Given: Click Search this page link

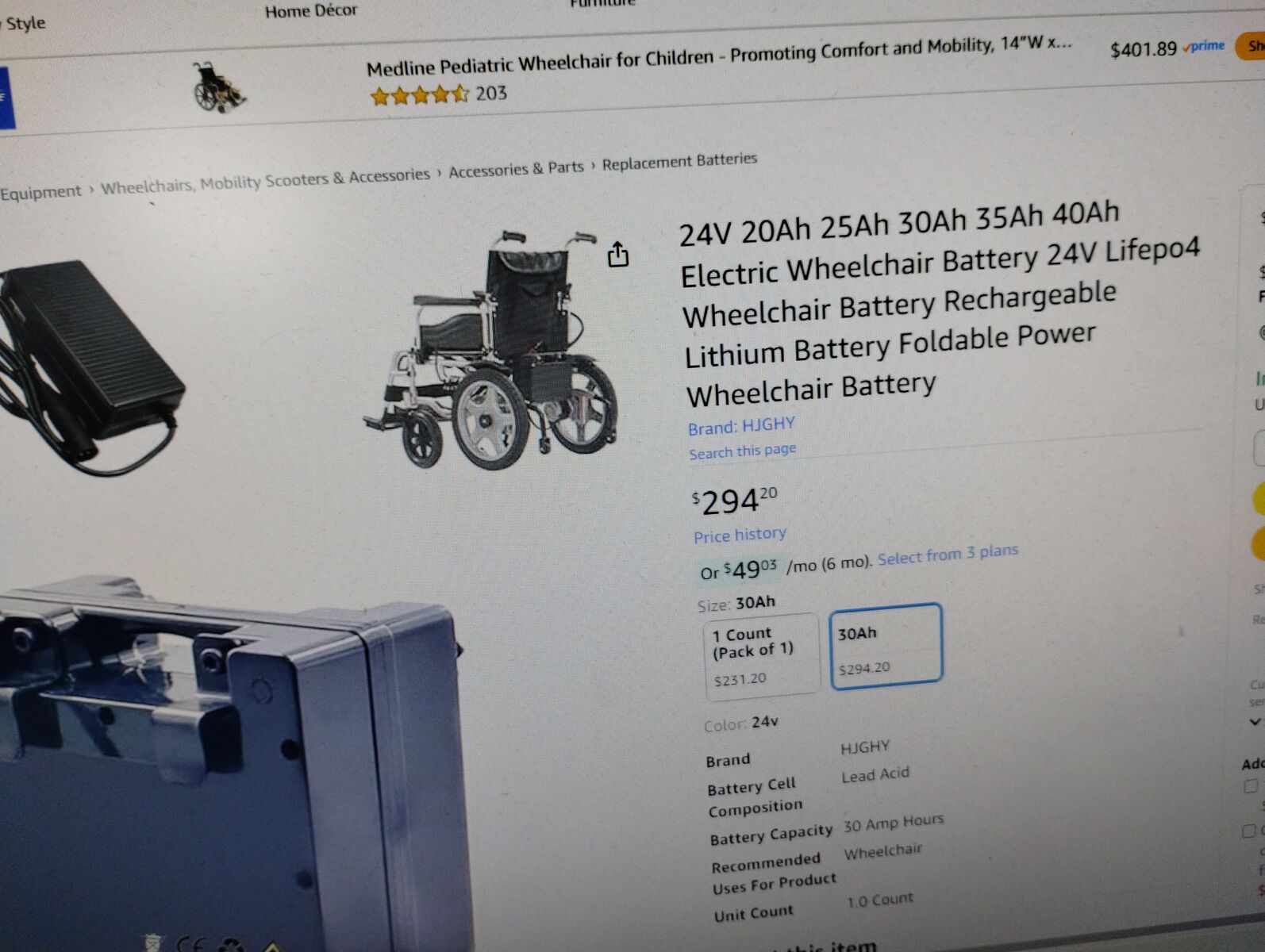Looking at the screenshot, I should point(742,451).
